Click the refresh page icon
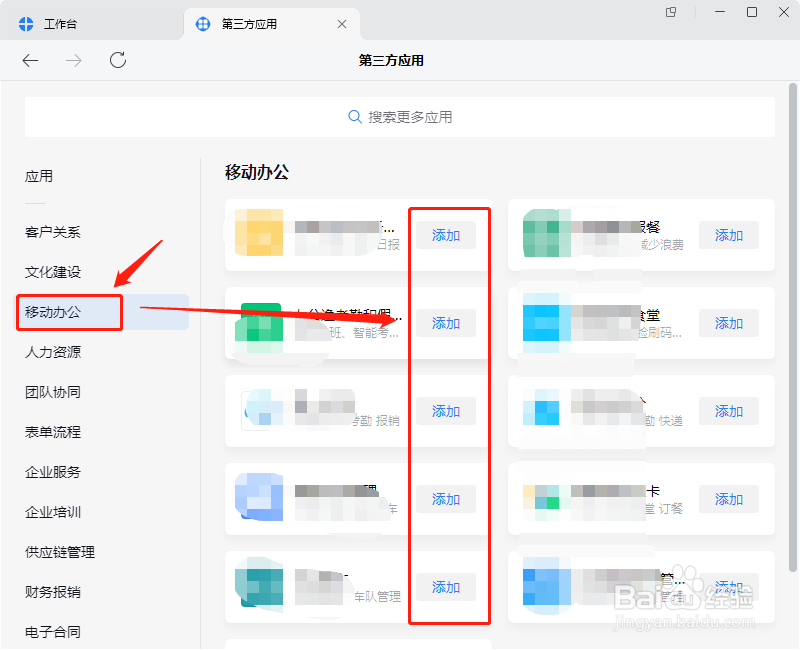The height and width of the screenshot is (650, 800). 117,60
